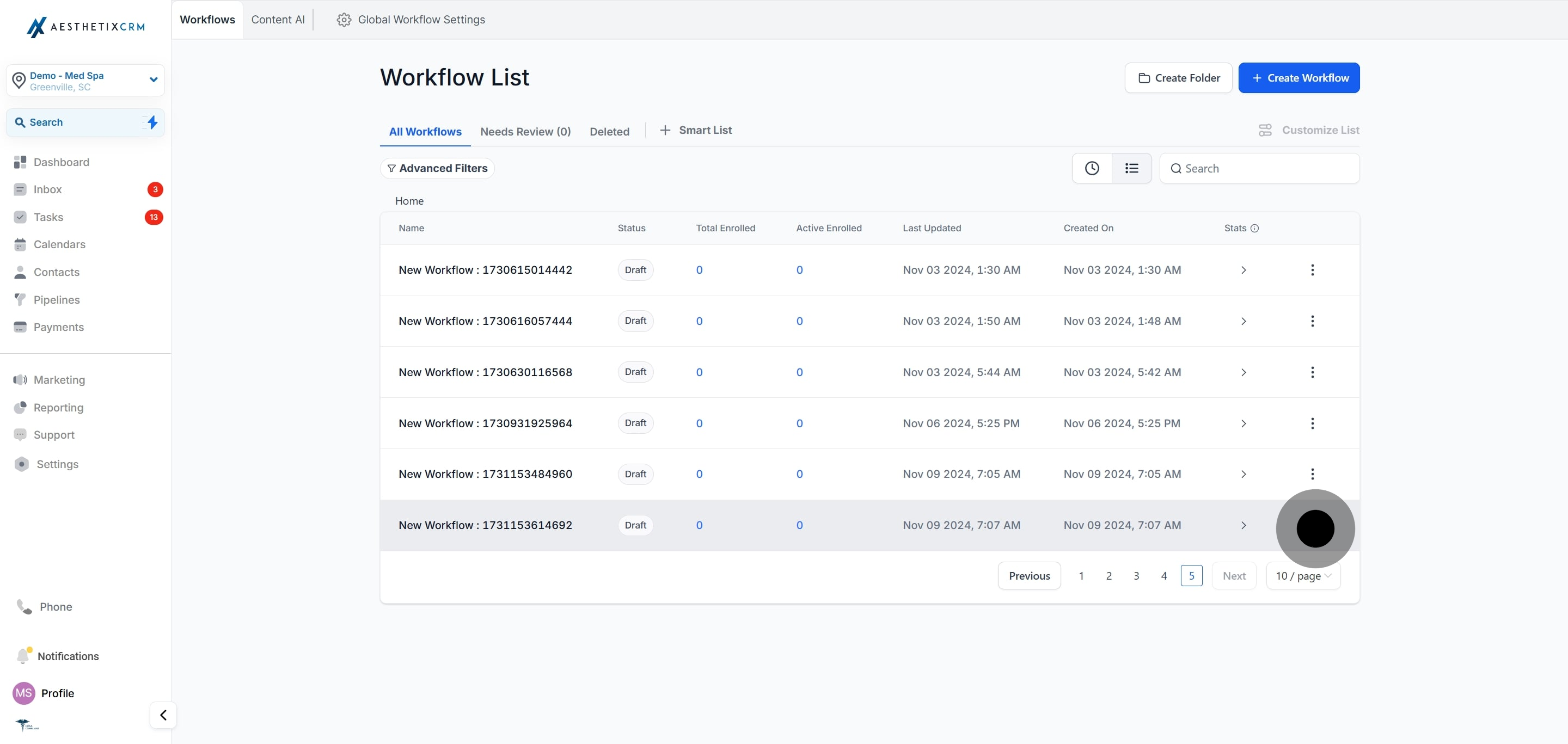
Task: Click the Create Folder button
Action: (x=1178, y=78)
